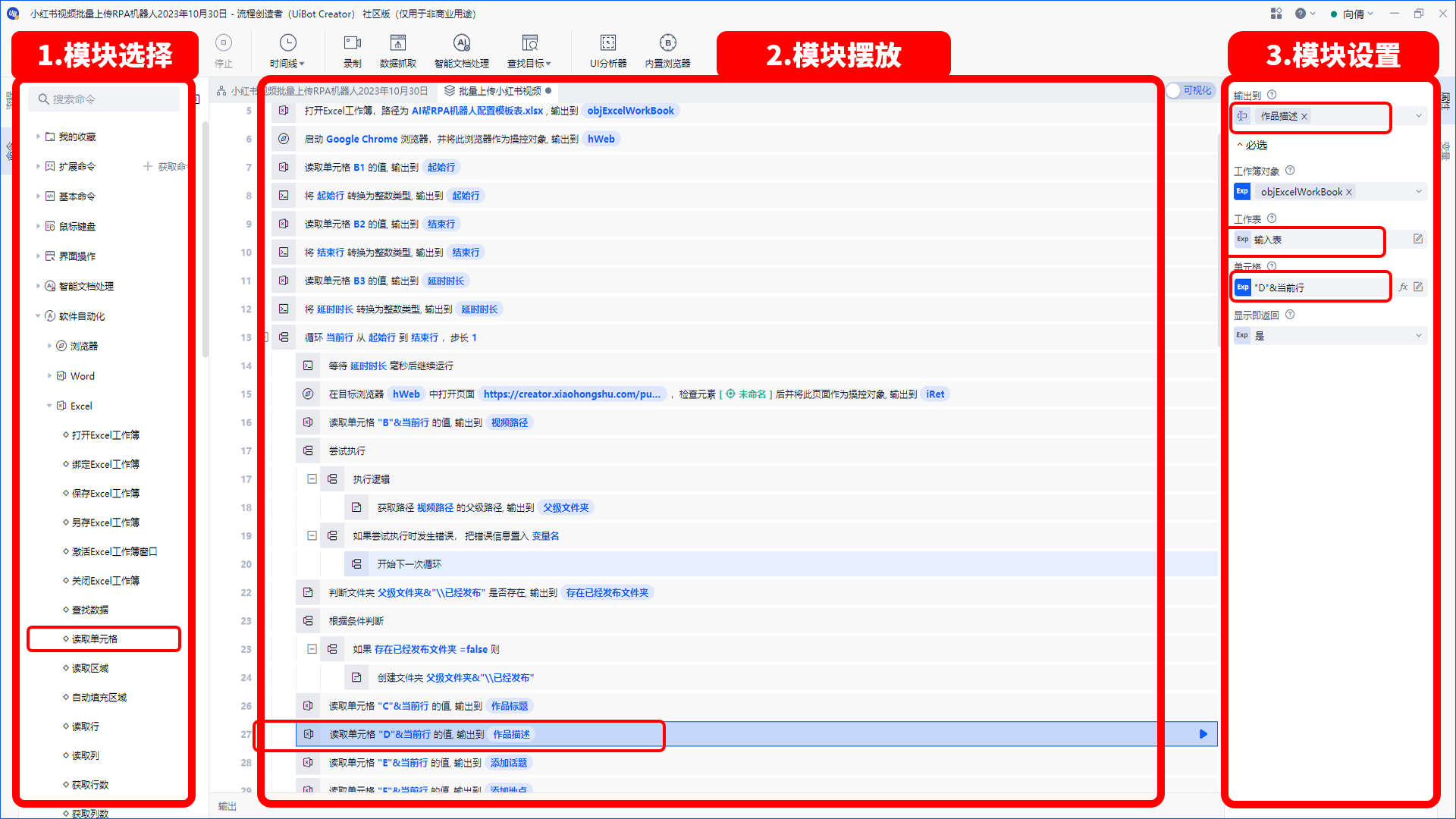This screenshot has height=819, width=1456.
Task: Click the 根据条件判断 block icon
Action: (x=308, y=620)
